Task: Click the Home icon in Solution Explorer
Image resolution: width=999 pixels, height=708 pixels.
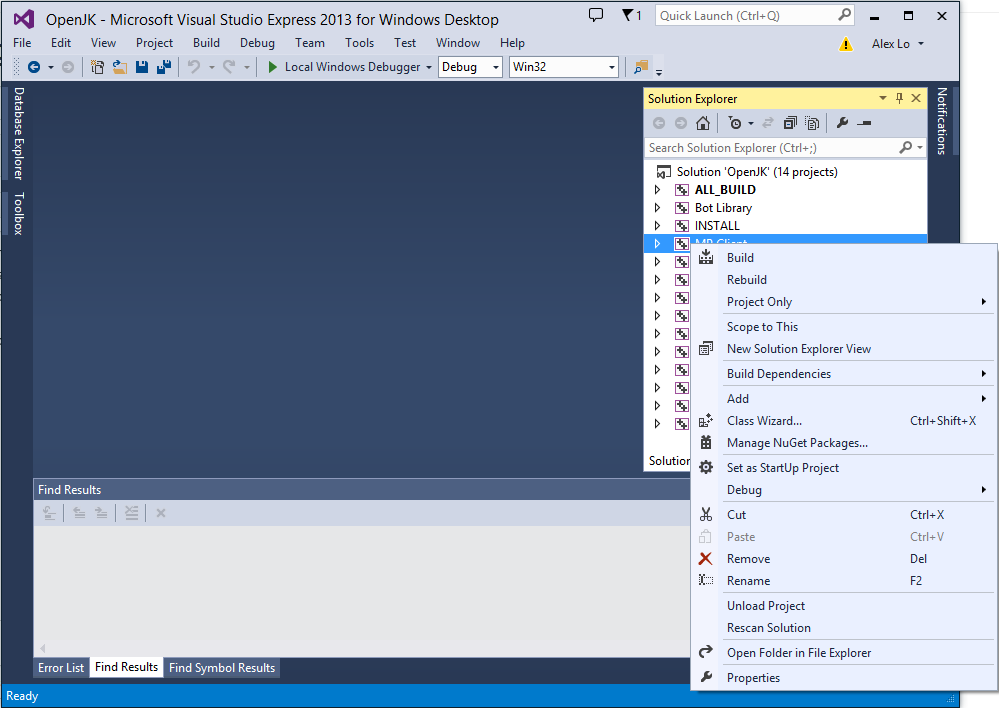Action: point(703,123)
